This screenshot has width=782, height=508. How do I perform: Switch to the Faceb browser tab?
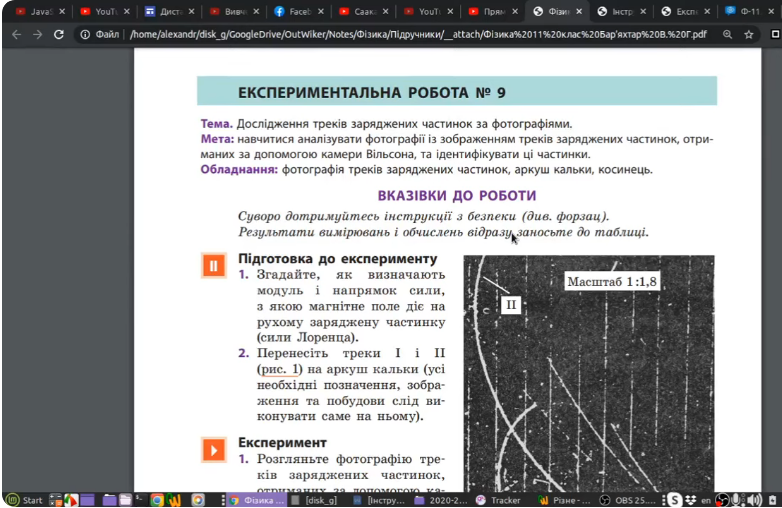[299, 11]
